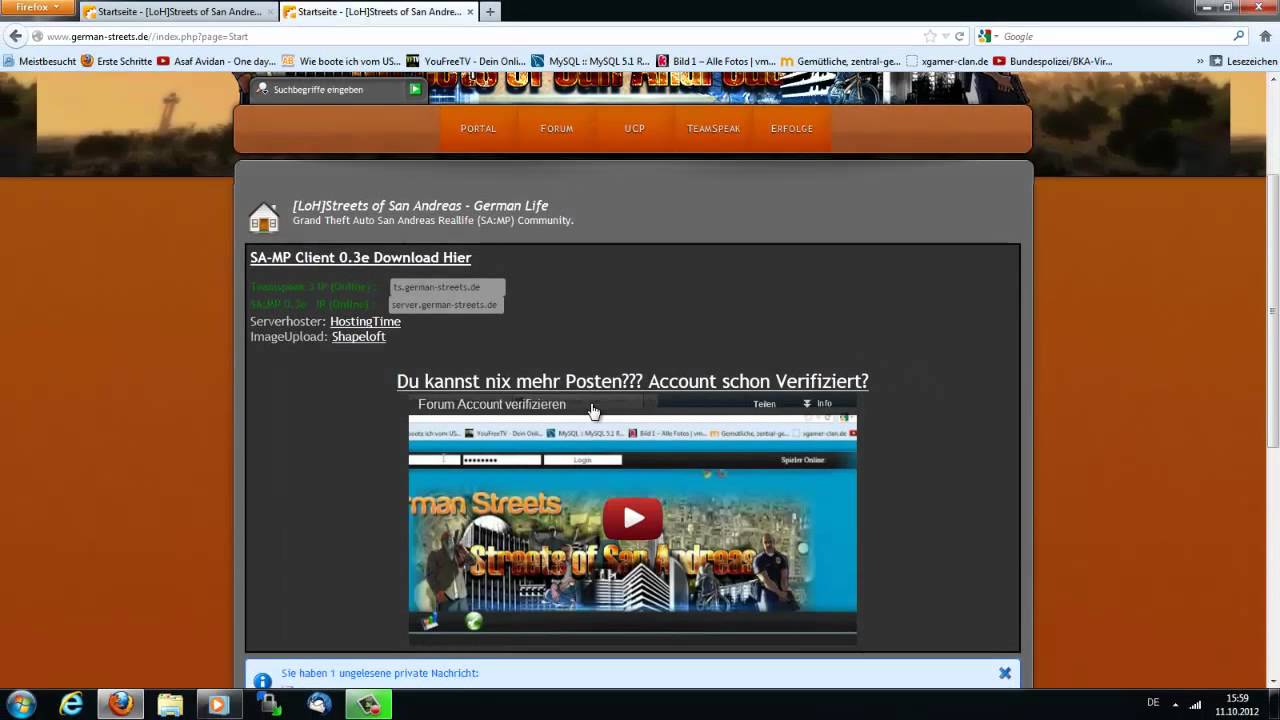
Task: Open the unread private message notice
Action: pos(380,673)
